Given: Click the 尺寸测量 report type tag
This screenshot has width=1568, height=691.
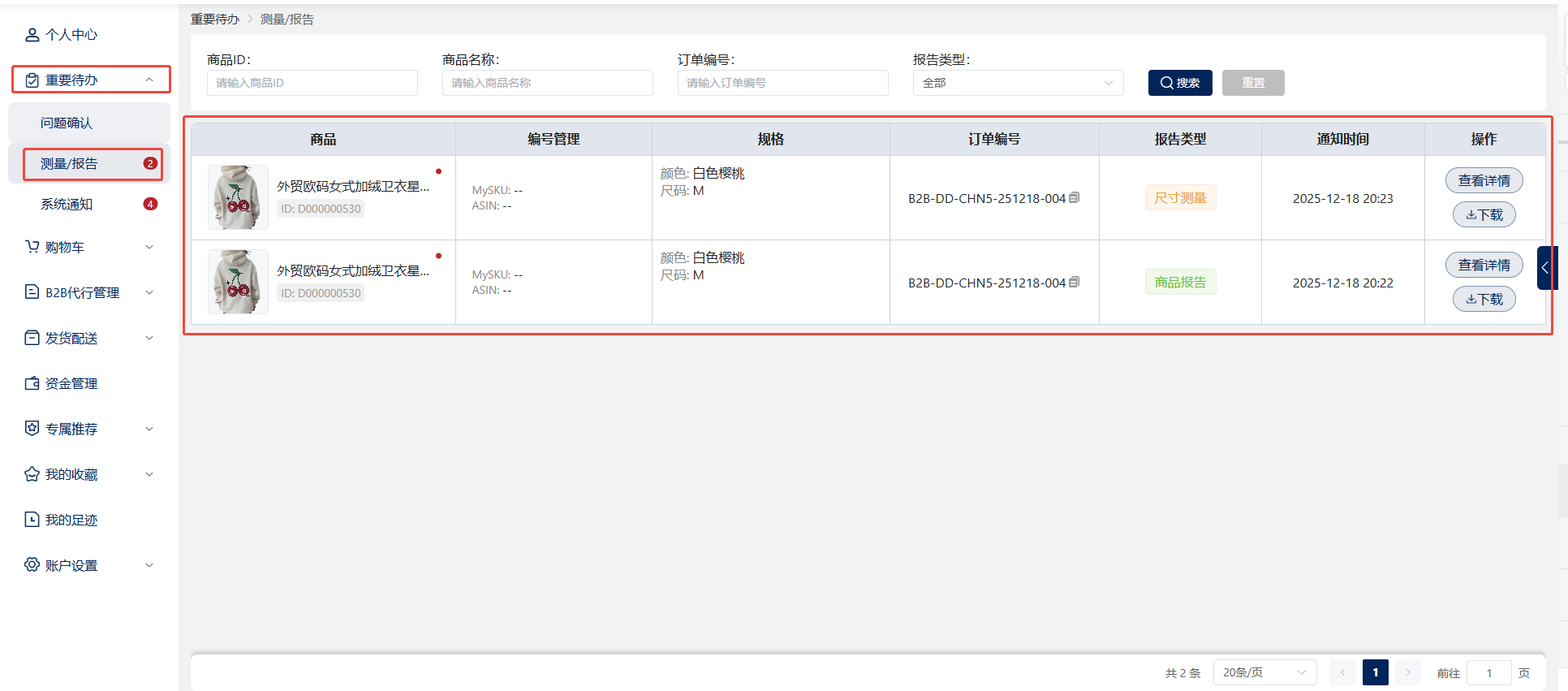Looking at the screenshot, I should (x=1180, y=197).
